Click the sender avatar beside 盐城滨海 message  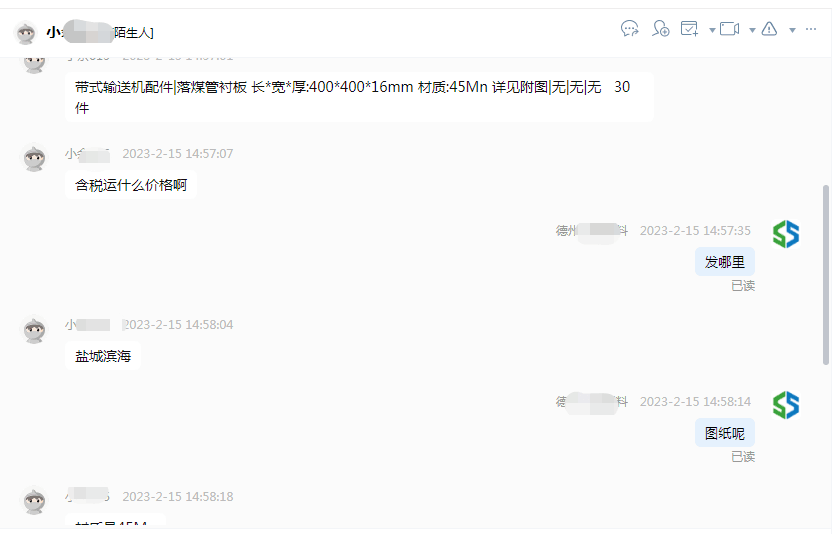(34, 329)
